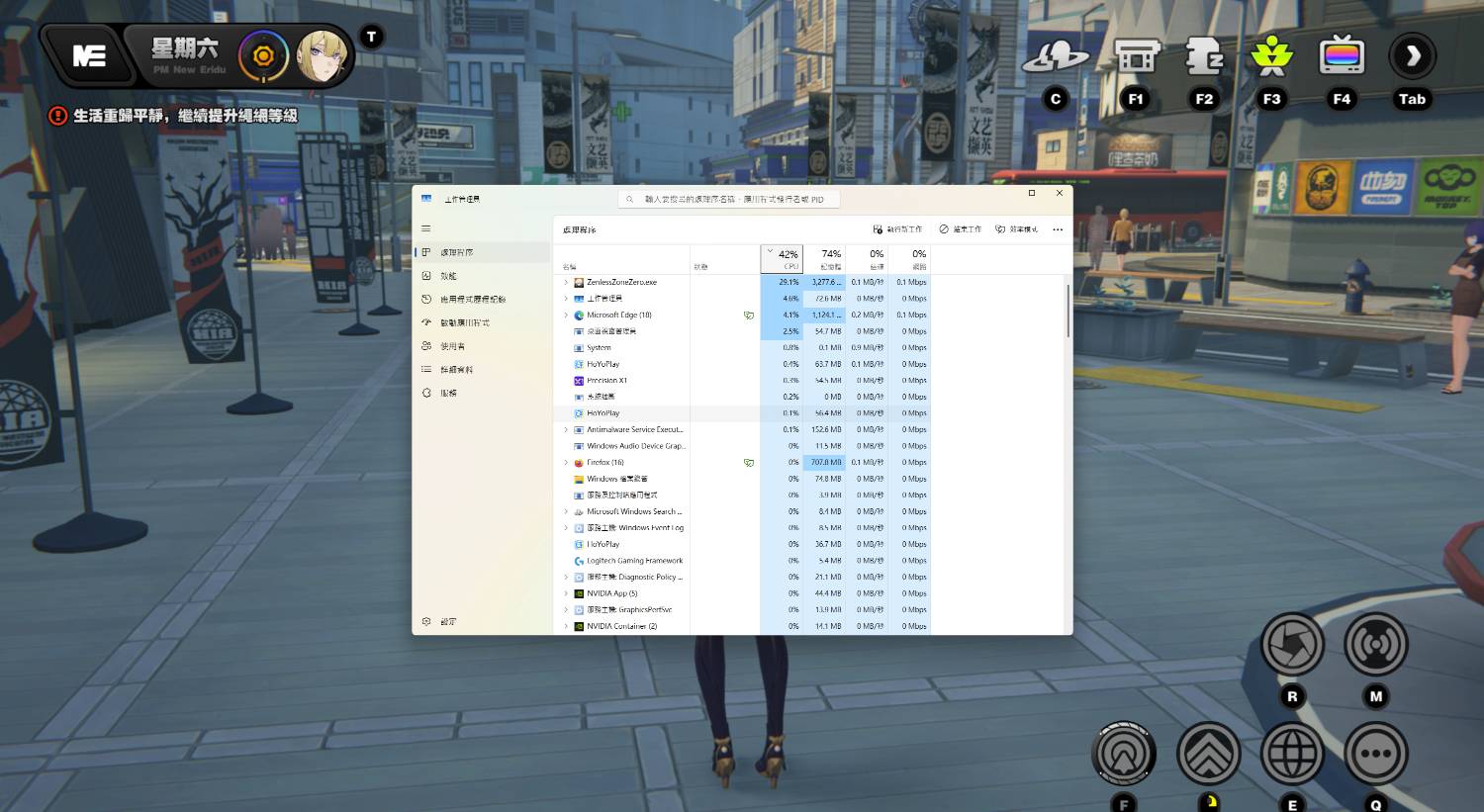Screen dimensions: 1484x812
Task: Open Task Manager Settings at sidebar bottom
Action: point(483,621)
